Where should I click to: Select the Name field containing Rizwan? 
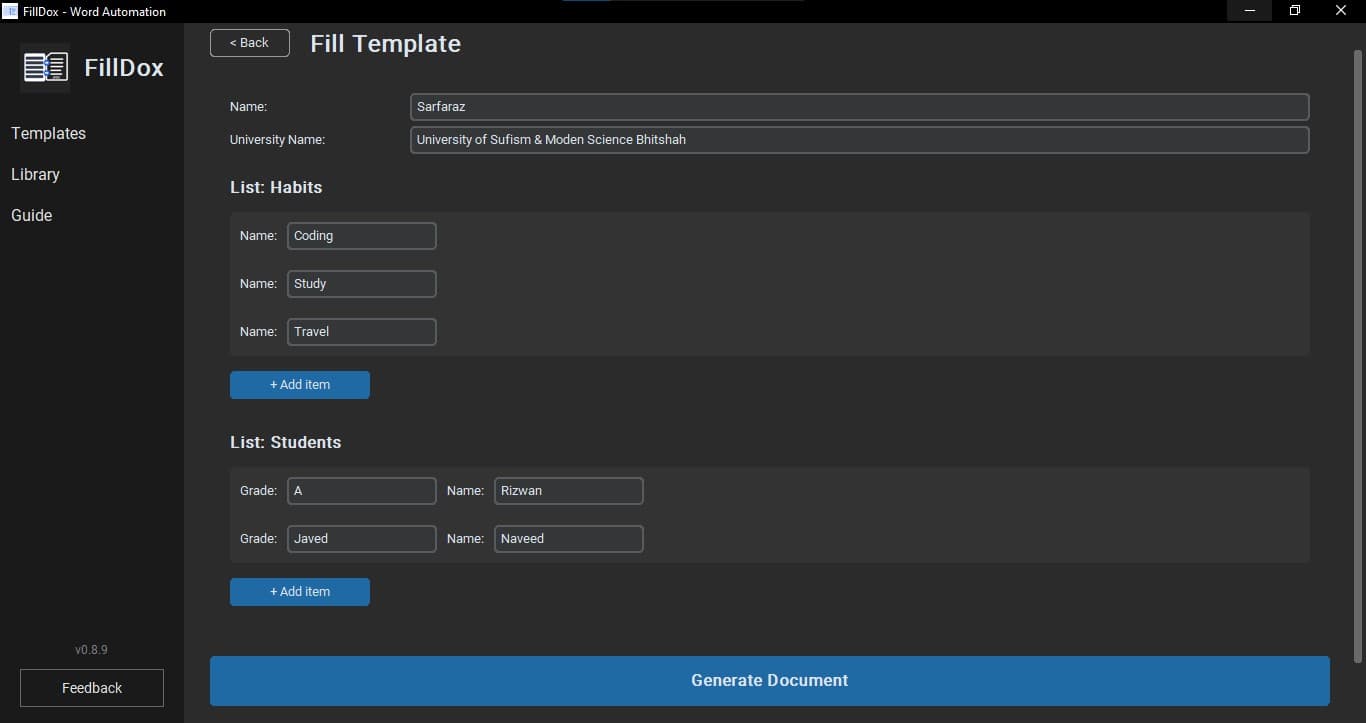click(568, 491)
